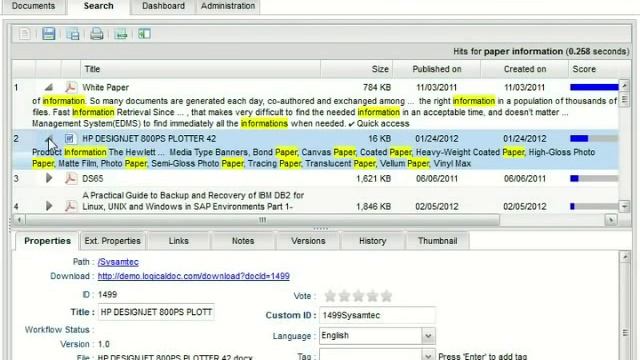Viewport: 640px width, 360px height.
Task: Click PDF icon of Practical Guide to Backup
Action: 70,206
